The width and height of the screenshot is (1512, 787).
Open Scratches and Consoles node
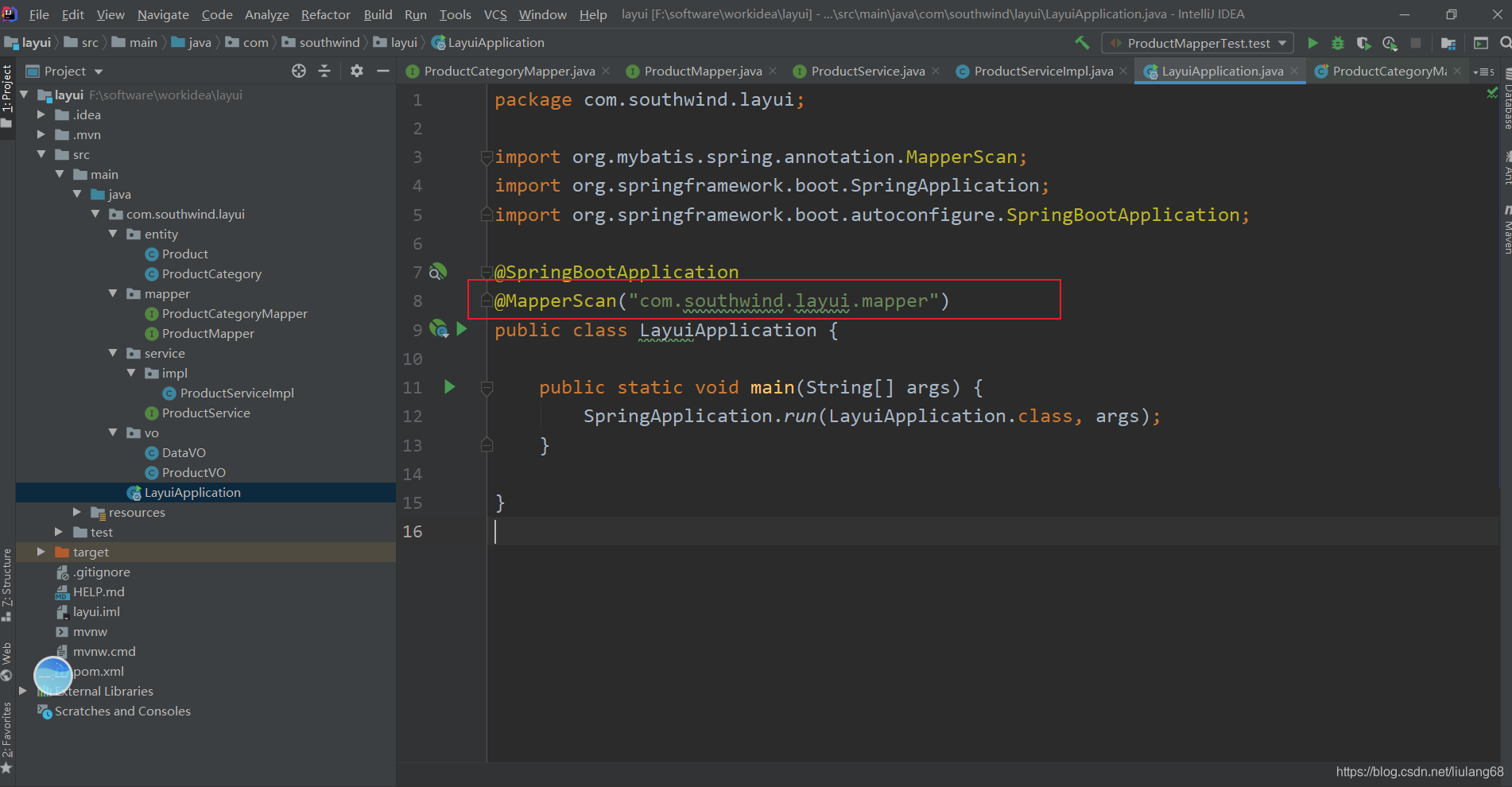(122, 711)
